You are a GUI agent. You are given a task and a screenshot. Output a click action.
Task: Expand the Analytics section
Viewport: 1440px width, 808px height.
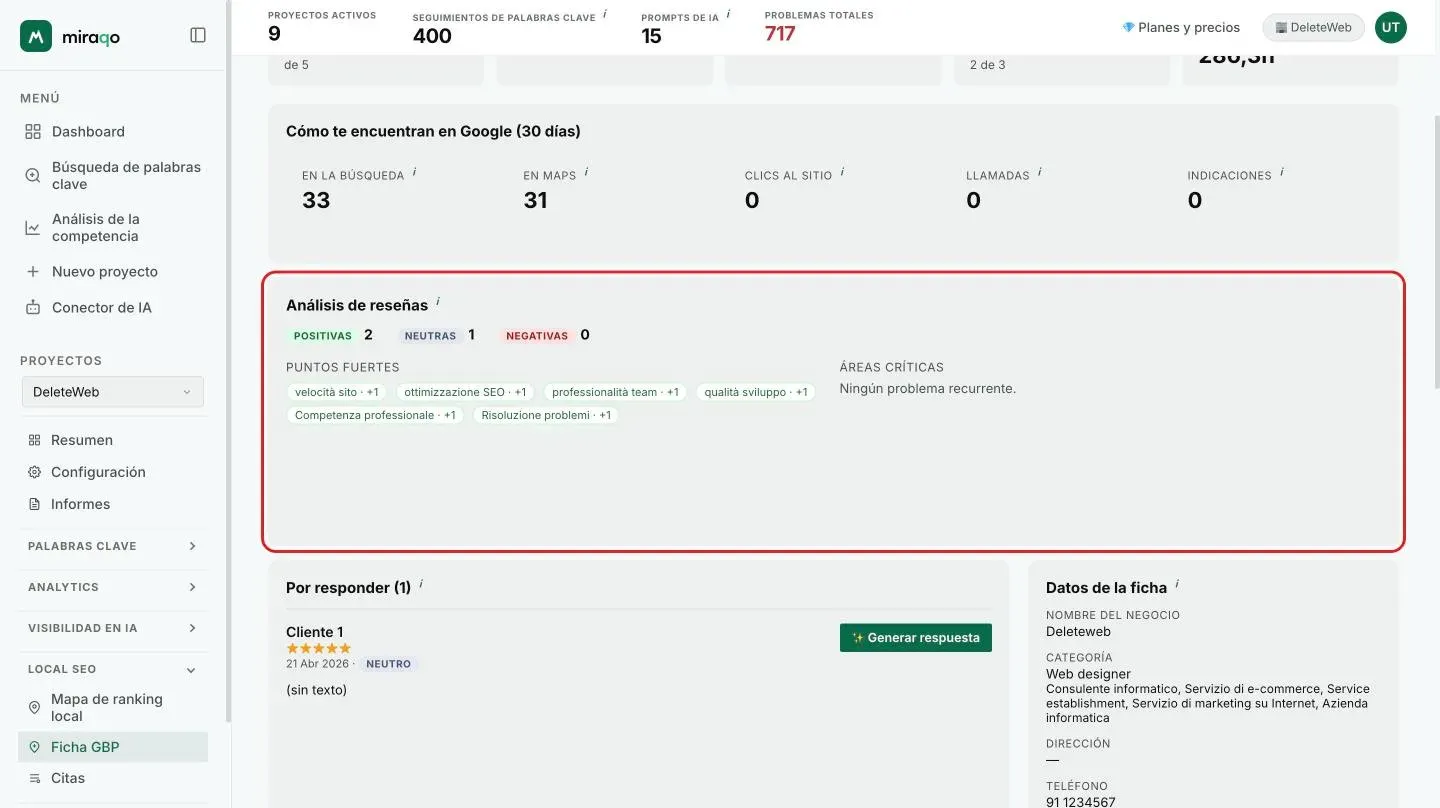coord(113,587)
